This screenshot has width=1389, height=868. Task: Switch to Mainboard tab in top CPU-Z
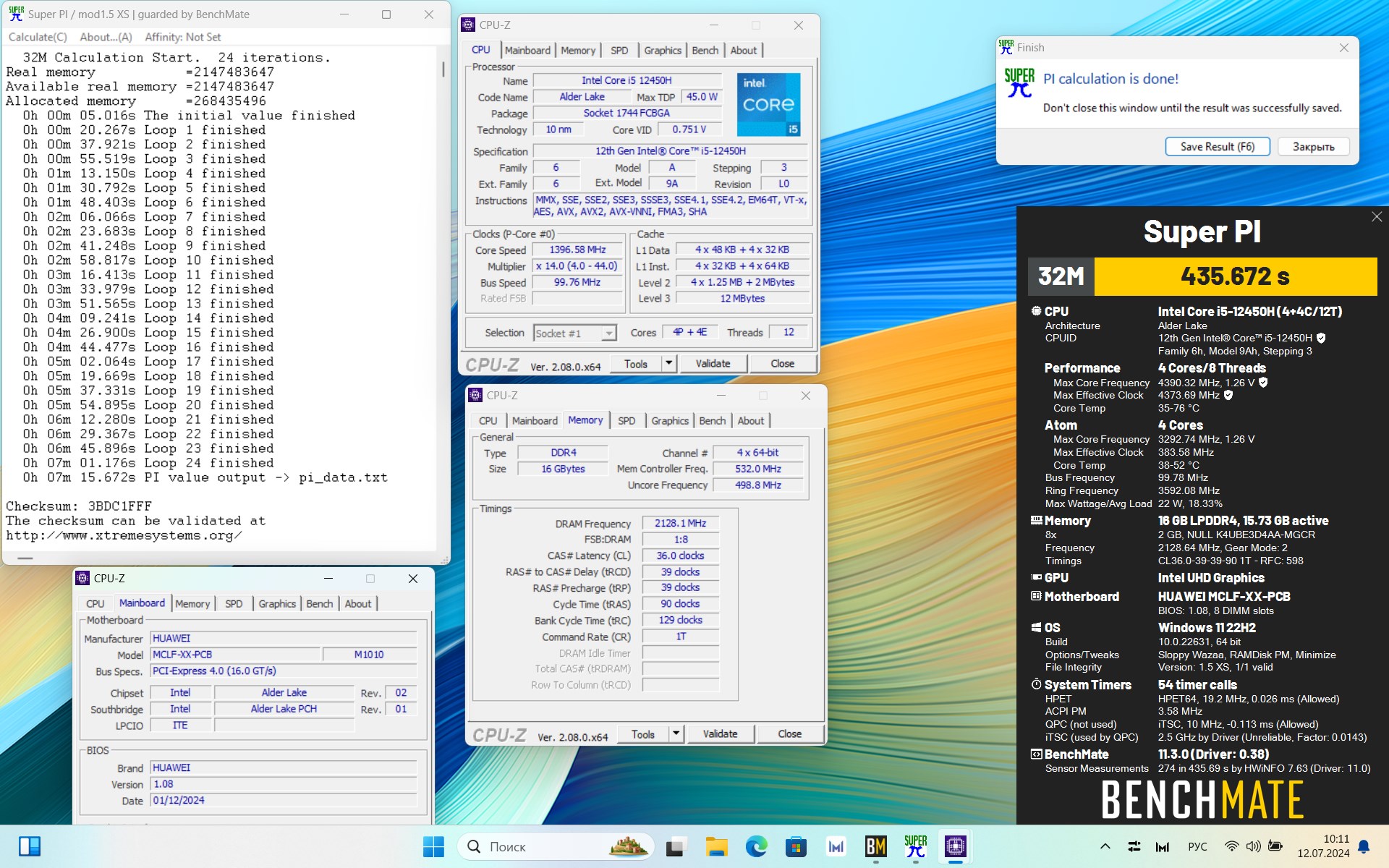coord(527,50)
